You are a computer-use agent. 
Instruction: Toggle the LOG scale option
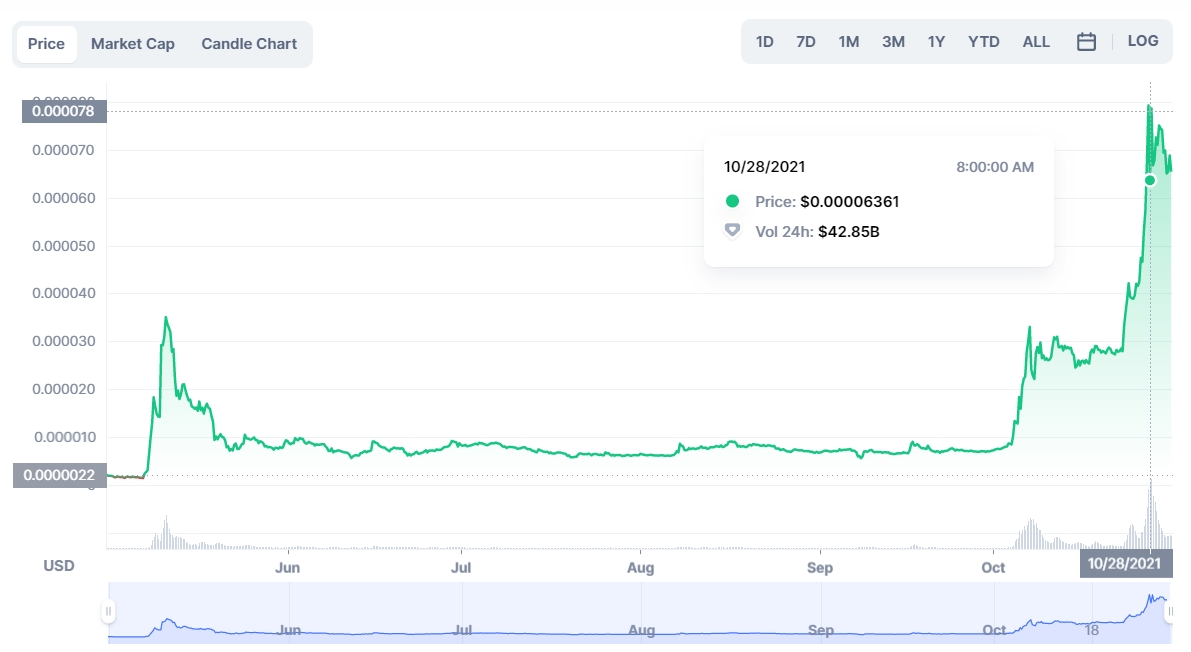pos(1142,42)
